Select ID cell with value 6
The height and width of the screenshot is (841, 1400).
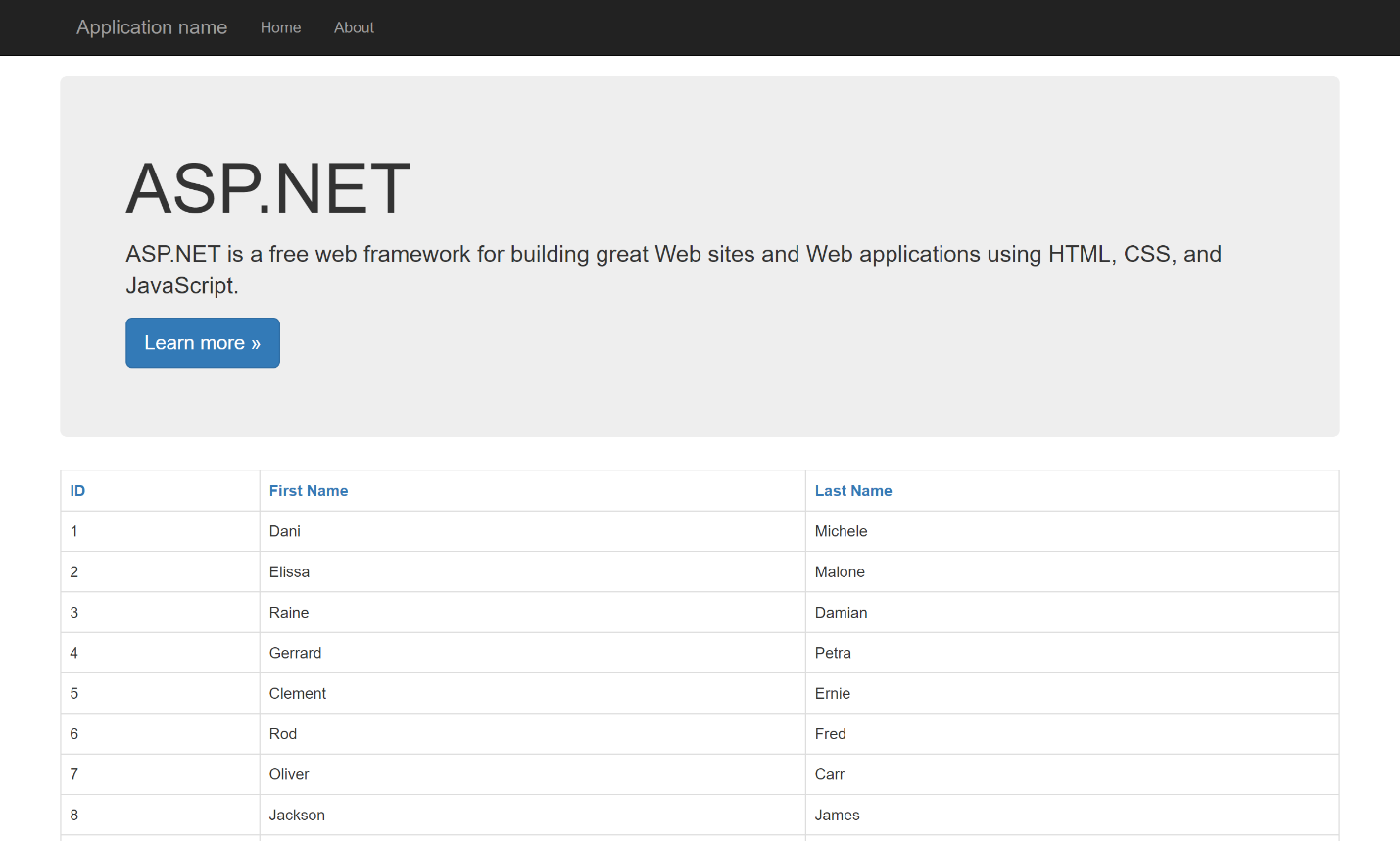(x=161, y=734)
